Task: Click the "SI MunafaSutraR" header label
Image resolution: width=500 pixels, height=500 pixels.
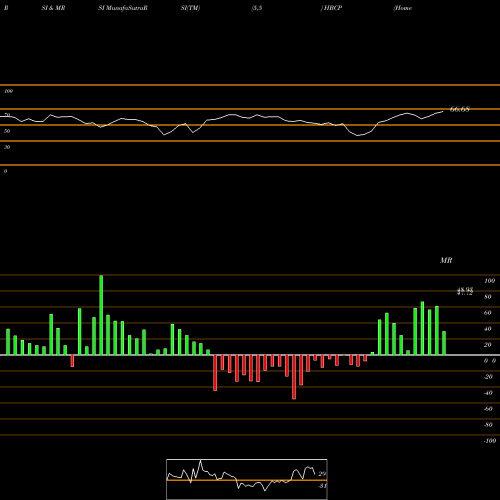Action: coord(123,8)
